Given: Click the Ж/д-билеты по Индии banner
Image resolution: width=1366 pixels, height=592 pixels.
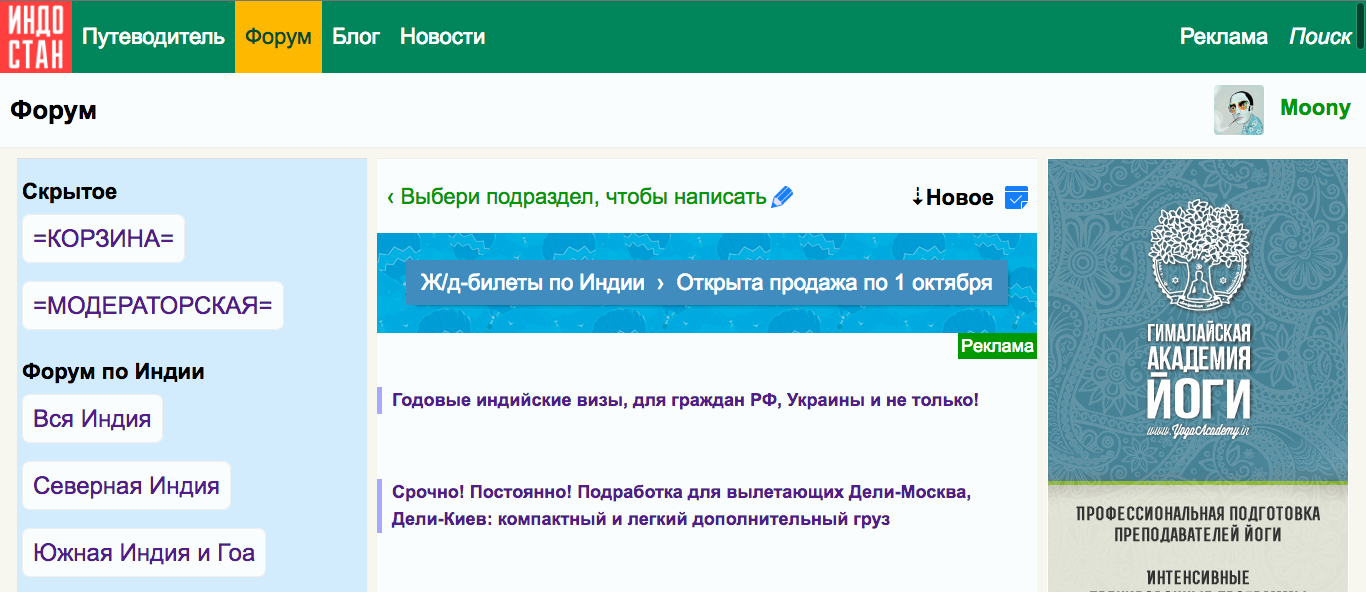Looking at the screenshot, I should click(706, 283).
